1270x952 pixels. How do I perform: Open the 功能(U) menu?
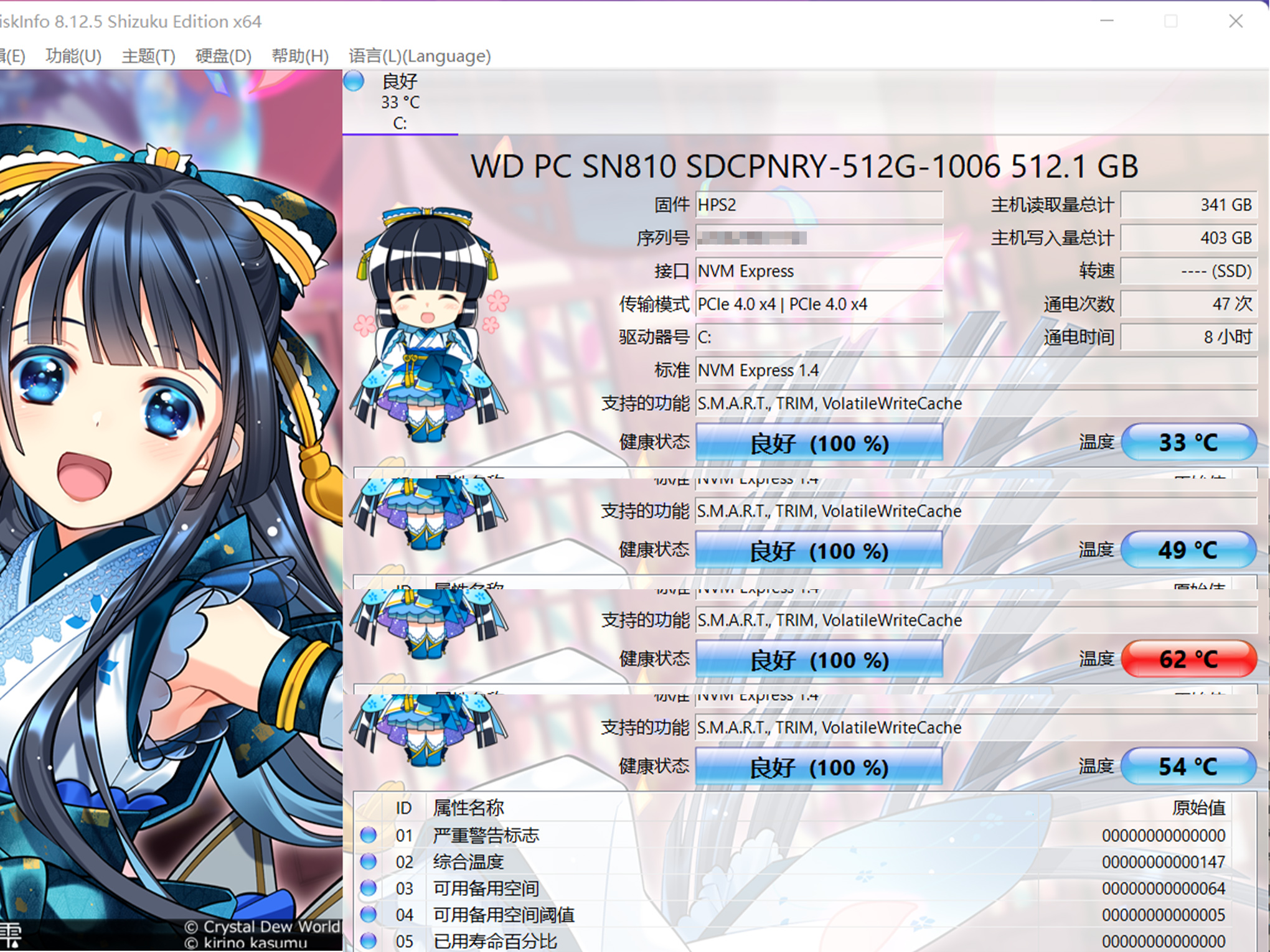pyautogui.click(x=73, y=56)
